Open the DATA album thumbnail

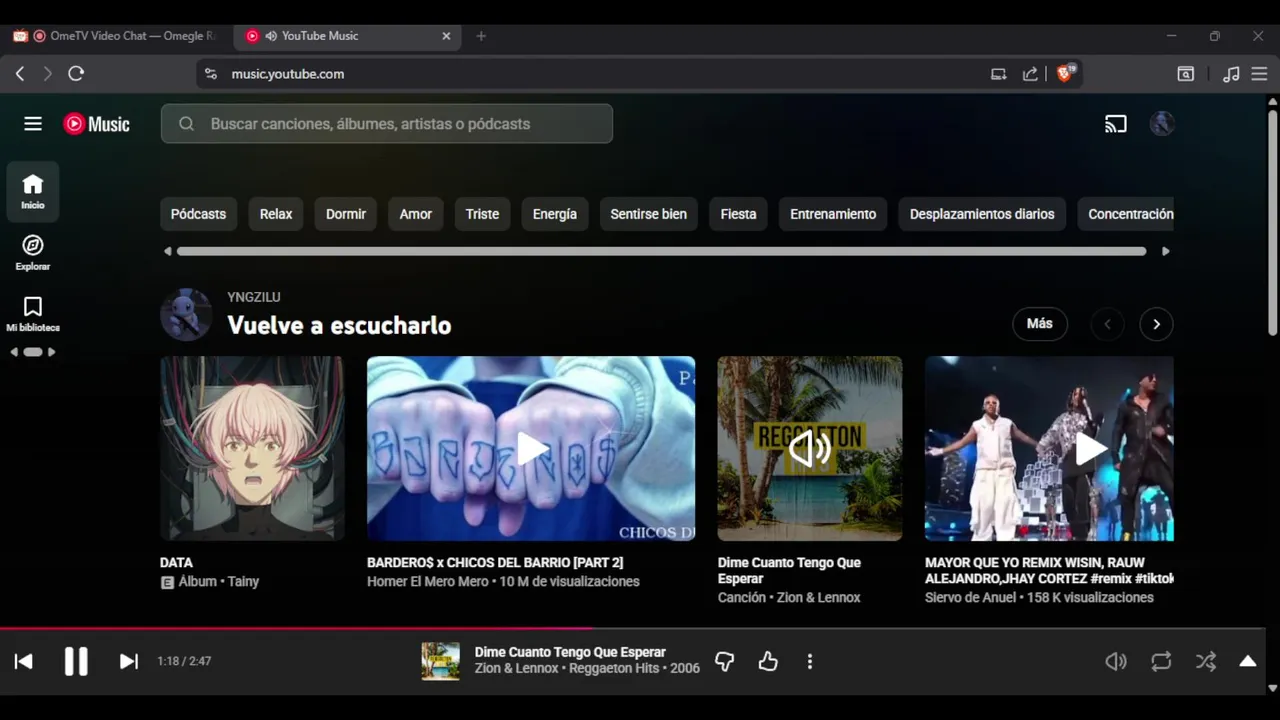point(252,449)
